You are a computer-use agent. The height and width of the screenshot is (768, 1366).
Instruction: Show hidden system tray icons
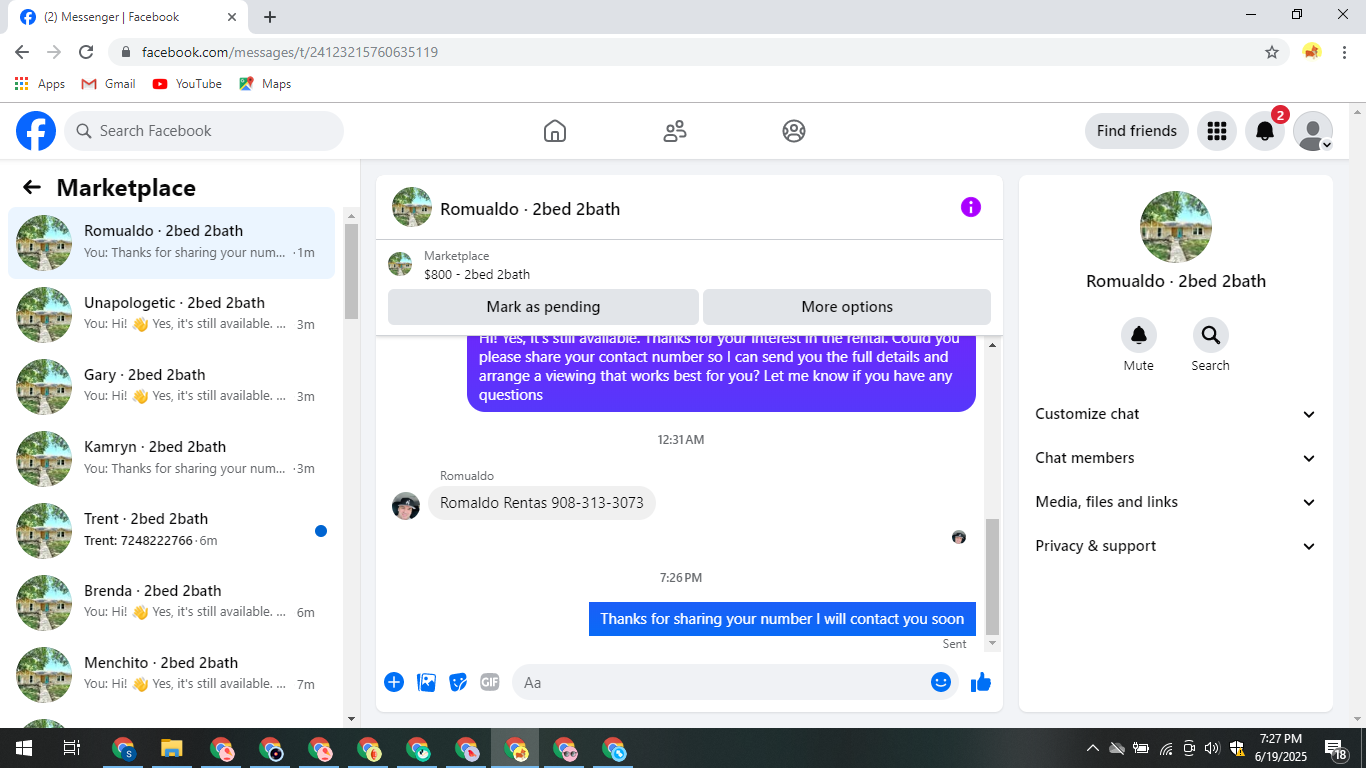[x=1092, y=748]
